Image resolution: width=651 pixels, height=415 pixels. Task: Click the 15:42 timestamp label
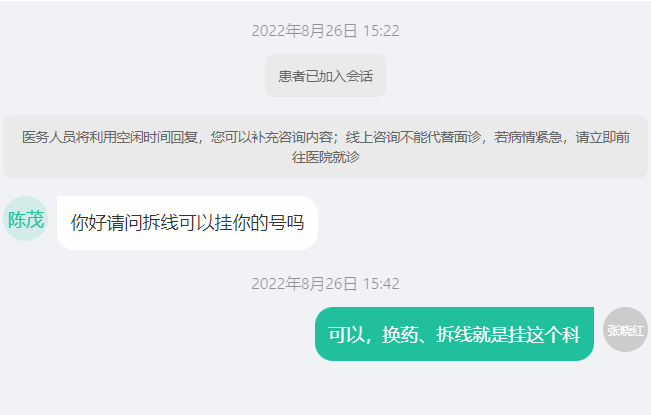(381, 284)
